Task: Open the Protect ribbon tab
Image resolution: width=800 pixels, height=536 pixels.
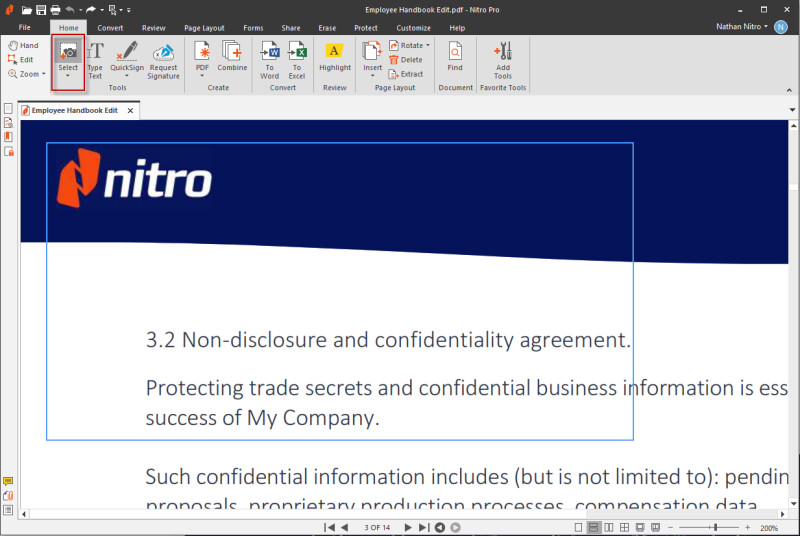Action: coord(366,28)
